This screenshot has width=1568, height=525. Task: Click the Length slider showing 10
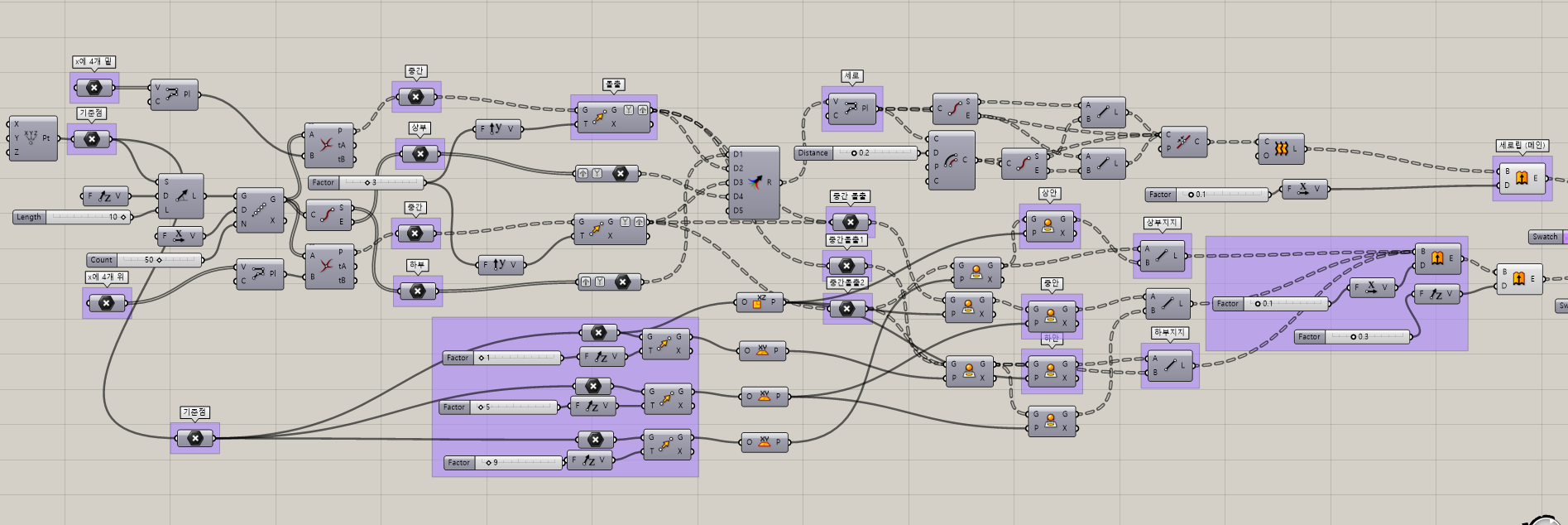(x=73, y=217)
